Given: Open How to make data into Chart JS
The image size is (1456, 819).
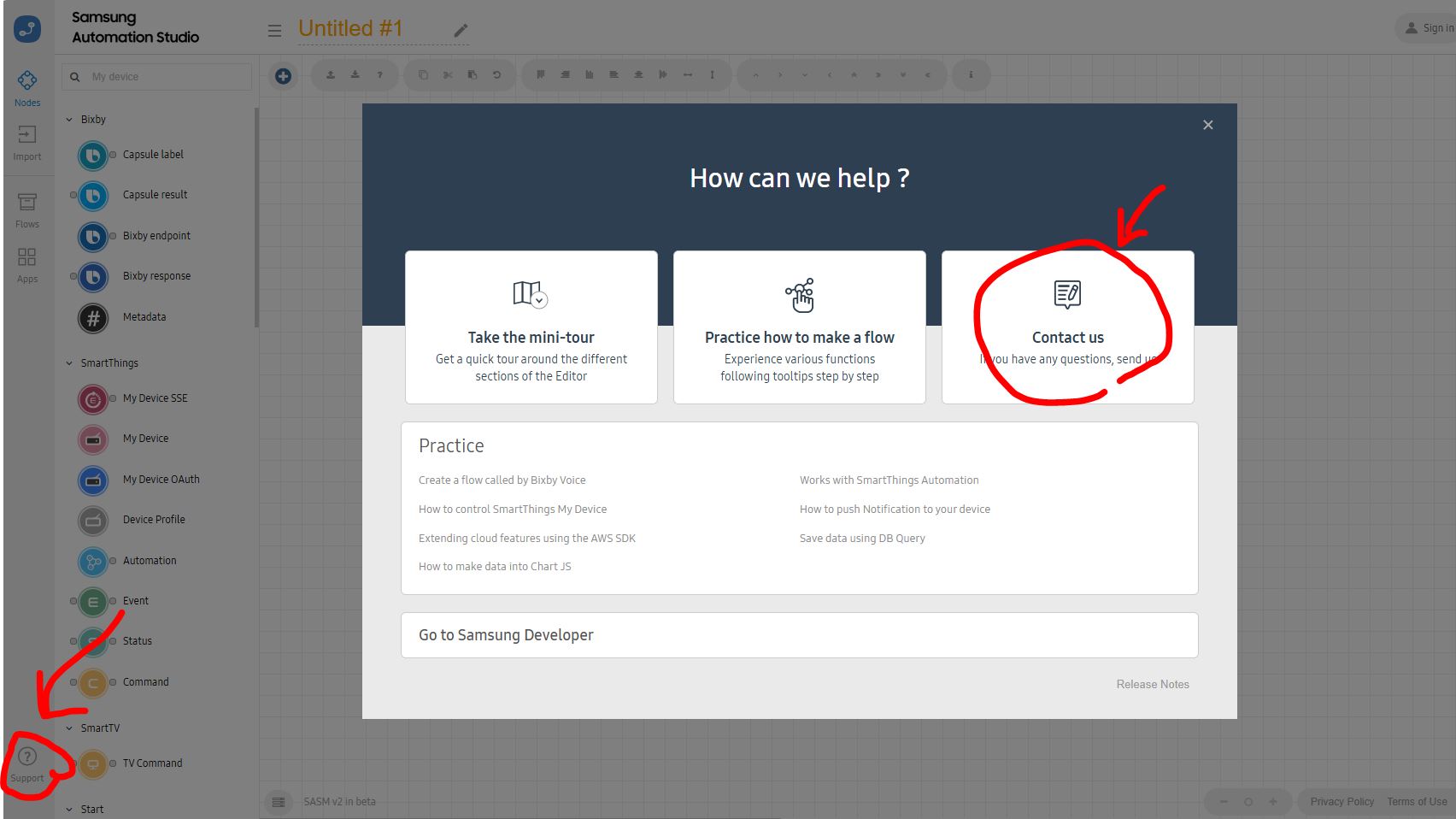Looking at the screenshot, I should coord(495,567).
